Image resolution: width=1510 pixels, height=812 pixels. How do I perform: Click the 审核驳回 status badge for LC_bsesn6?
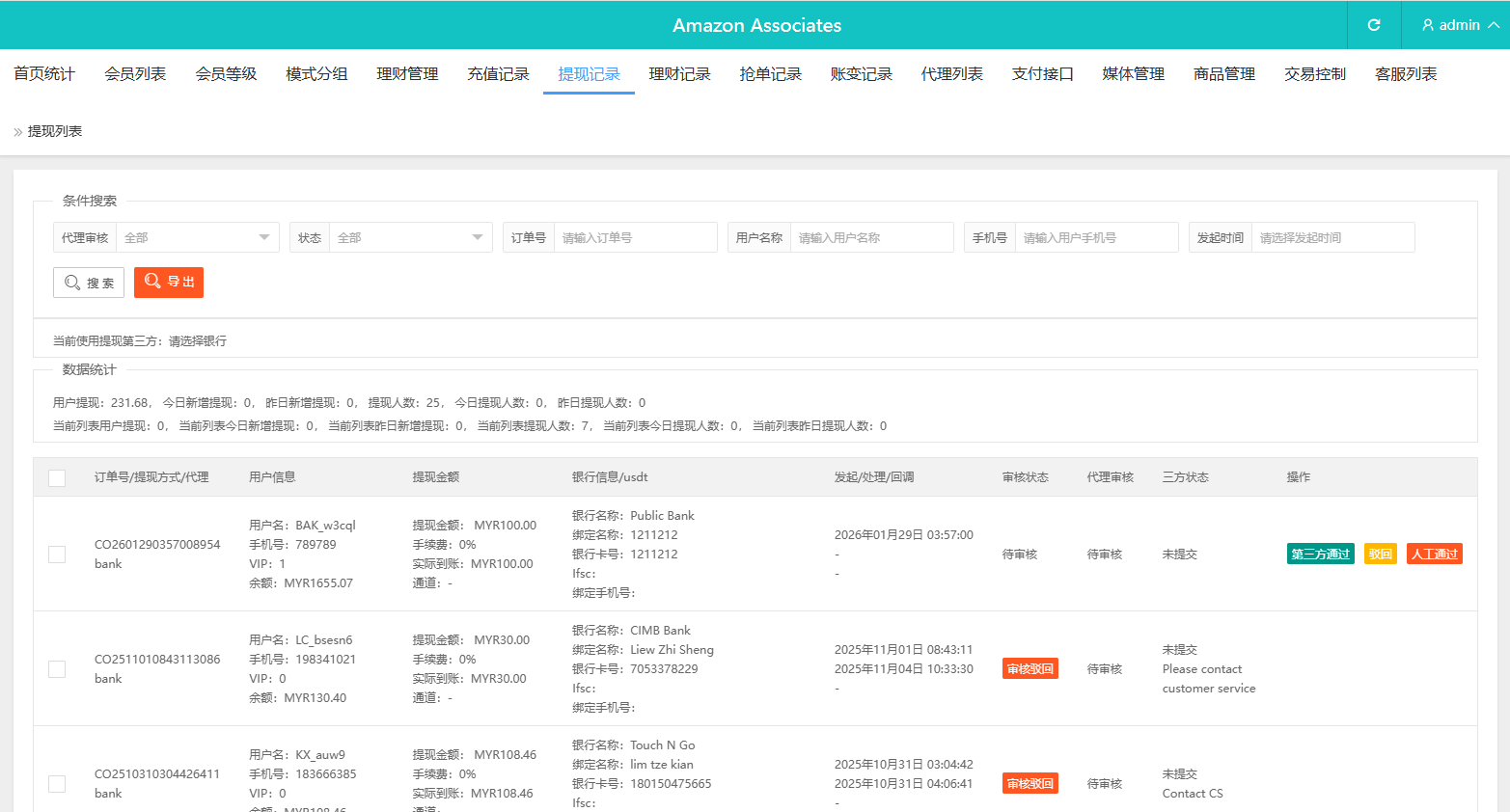point(1030,669)
